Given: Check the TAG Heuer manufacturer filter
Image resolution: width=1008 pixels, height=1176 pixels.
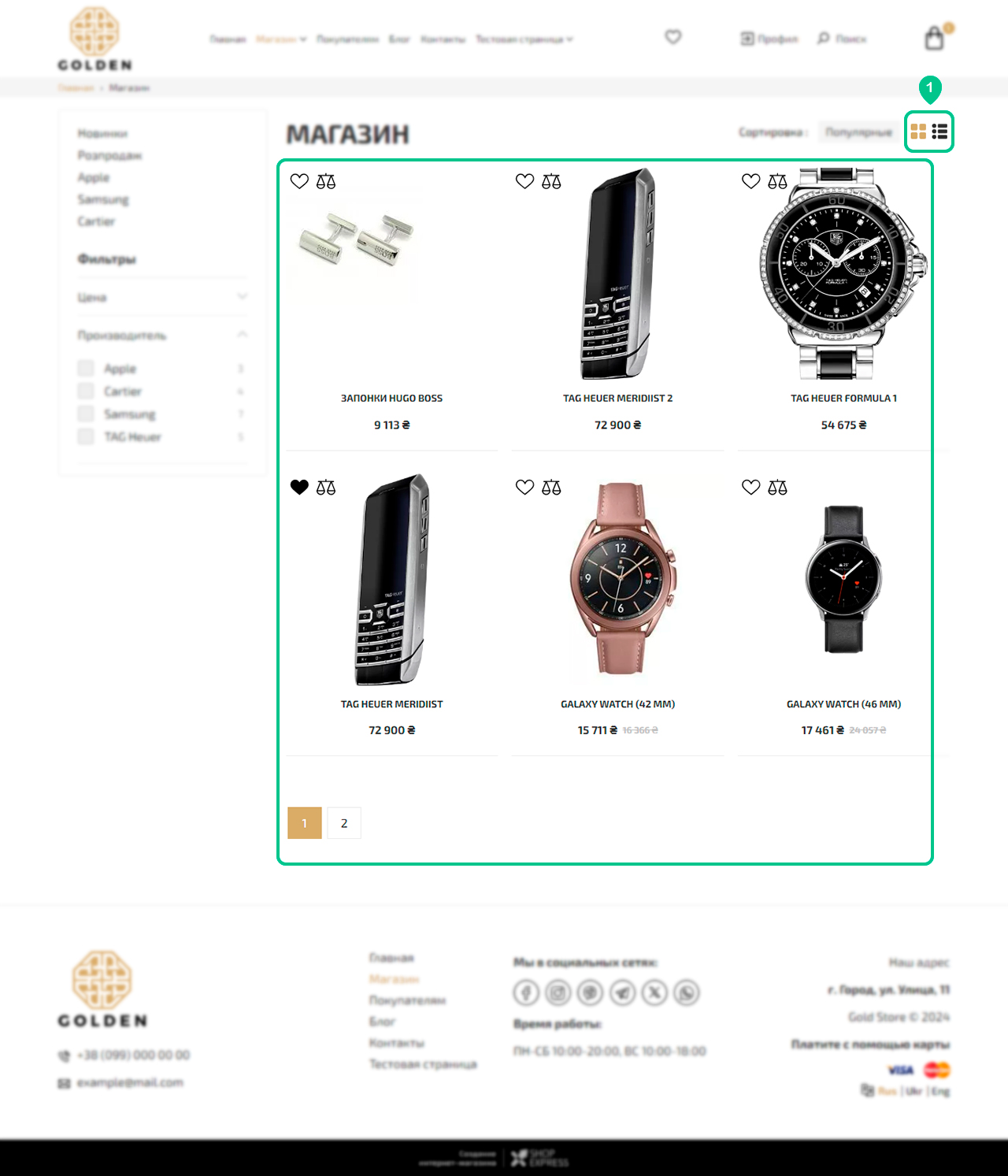Looking at the screenshot, I should pyautogui.click(x=86, y=436).
